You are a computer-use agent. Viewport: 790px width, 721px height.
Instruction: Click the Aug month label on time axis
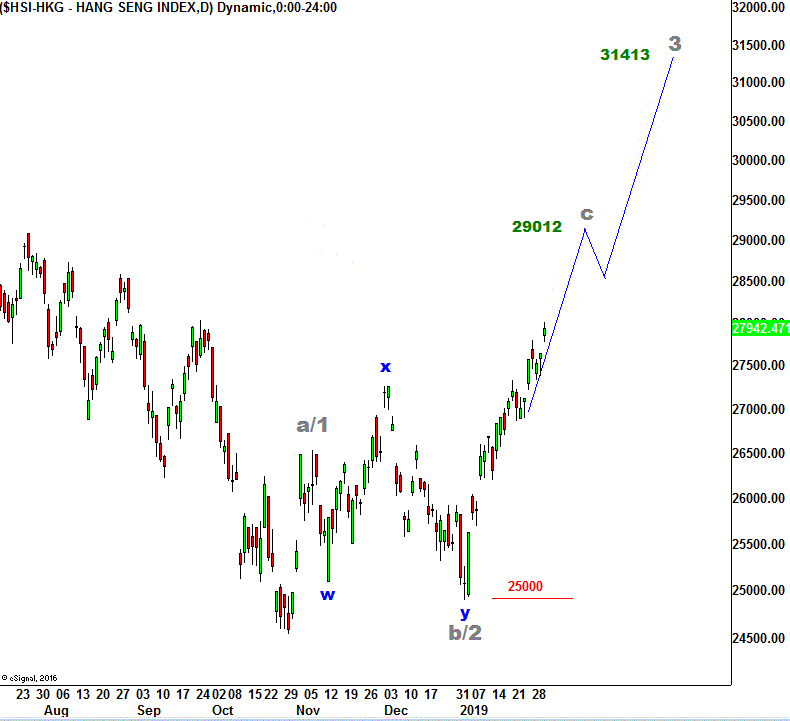56,710
